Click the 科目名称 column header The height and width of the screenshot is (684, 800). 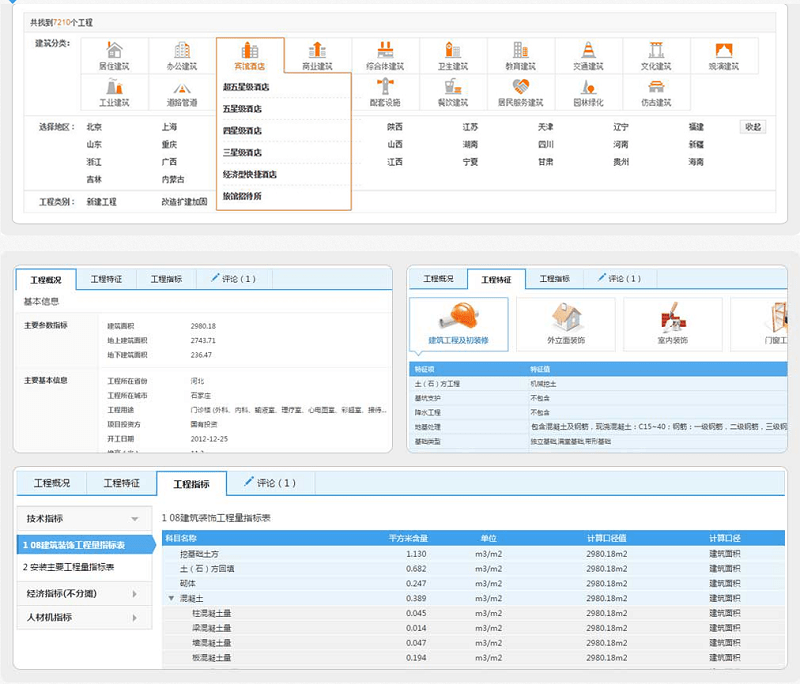181,538
